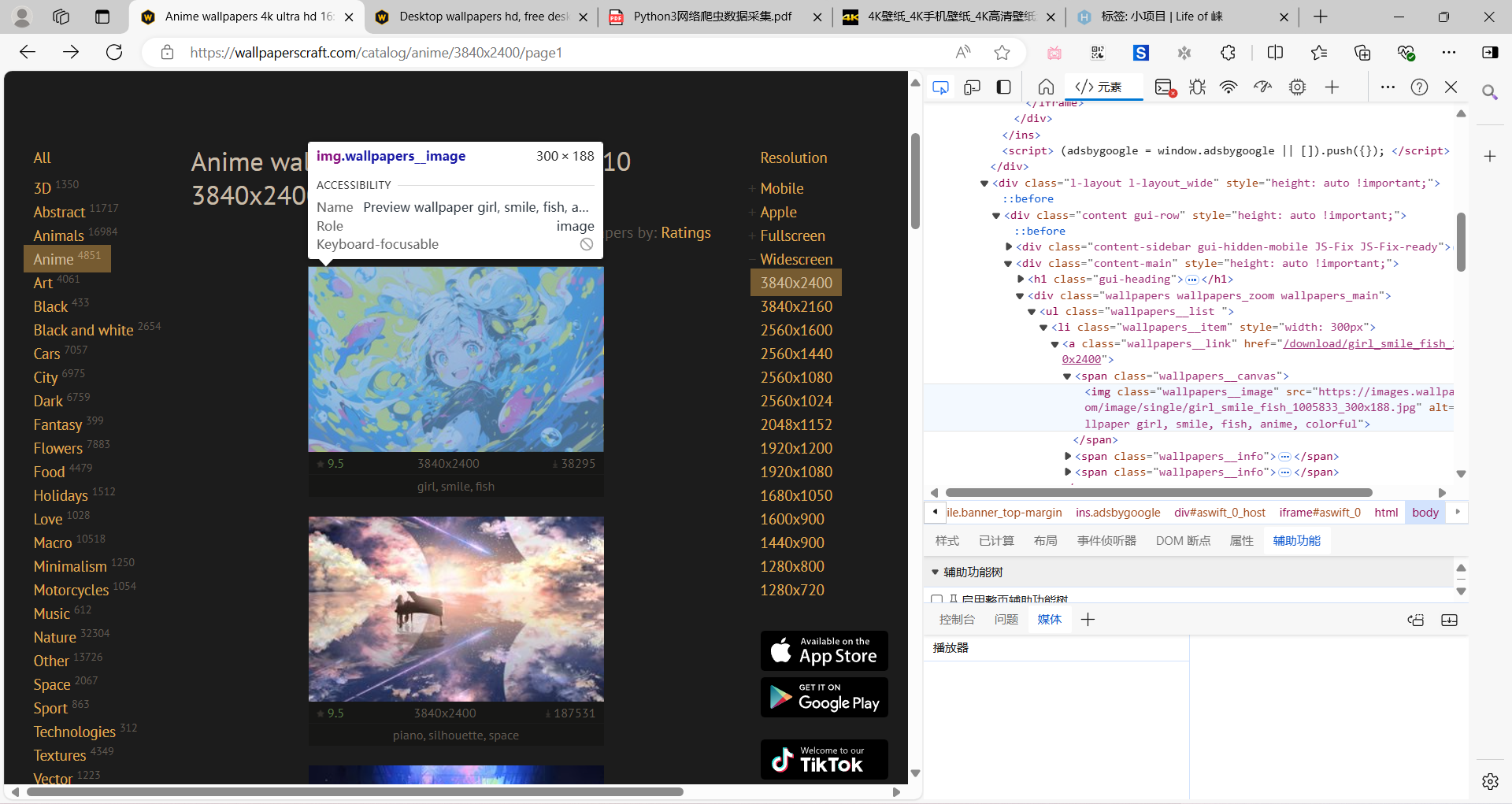1512x804 pixels.
Task: Collapse the 辅助功能树 section
Action: [936, 572]
